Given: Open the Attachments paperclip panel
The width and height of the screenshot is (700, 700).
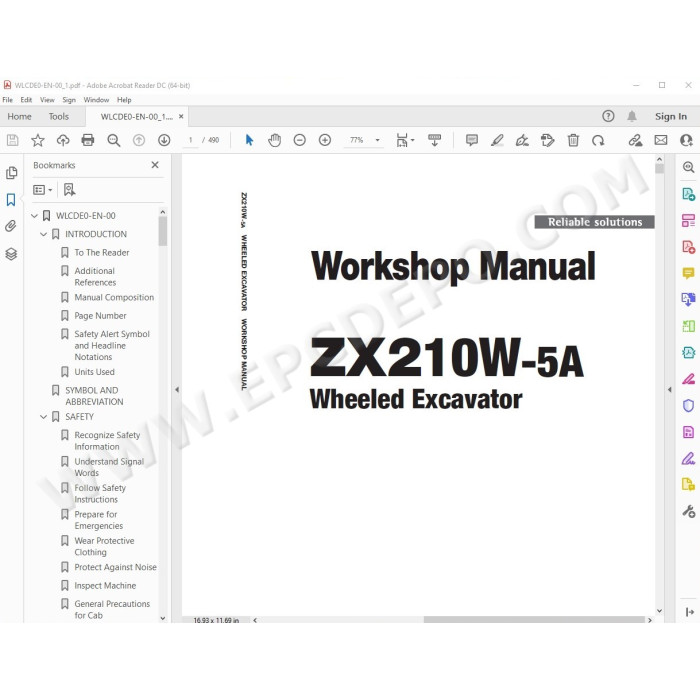Looking at the screenshot, I should coord(11,226).
